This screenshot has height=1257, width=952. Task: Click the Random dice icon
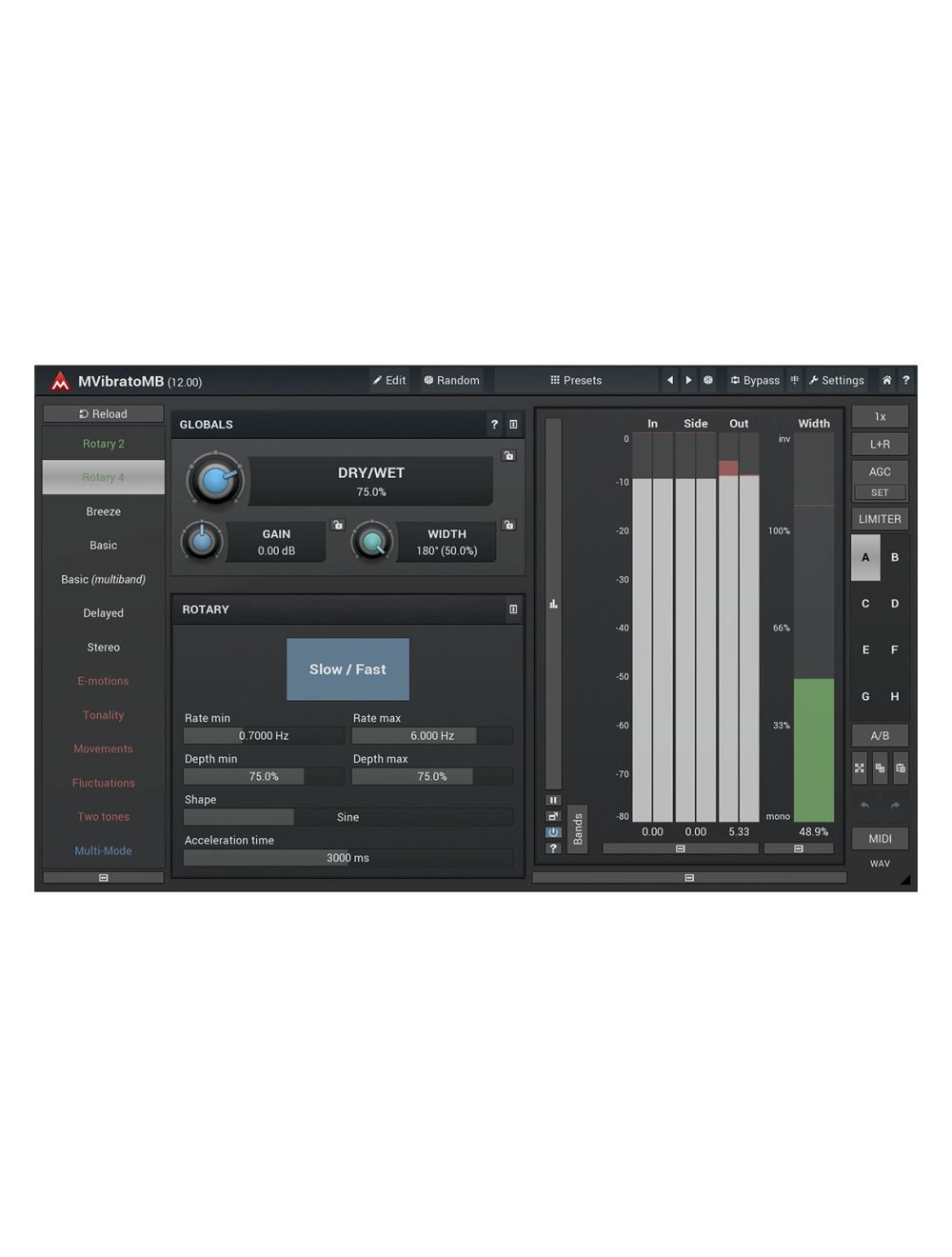(429, 380)
